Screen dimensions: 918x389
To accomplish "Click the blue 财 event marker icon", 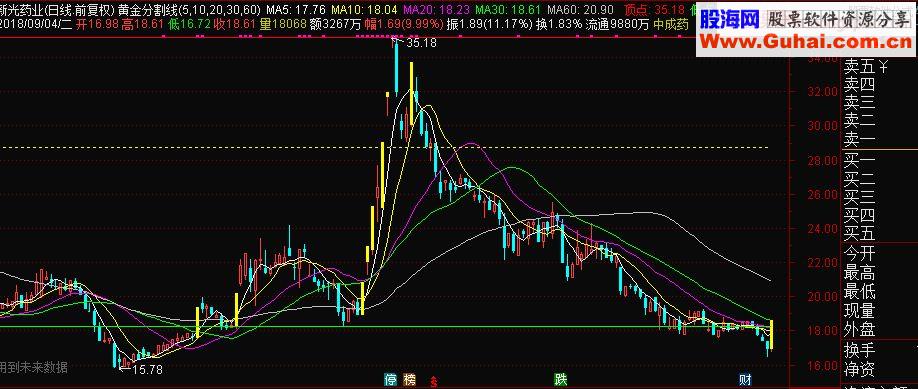I will click(x=745, y=380).
